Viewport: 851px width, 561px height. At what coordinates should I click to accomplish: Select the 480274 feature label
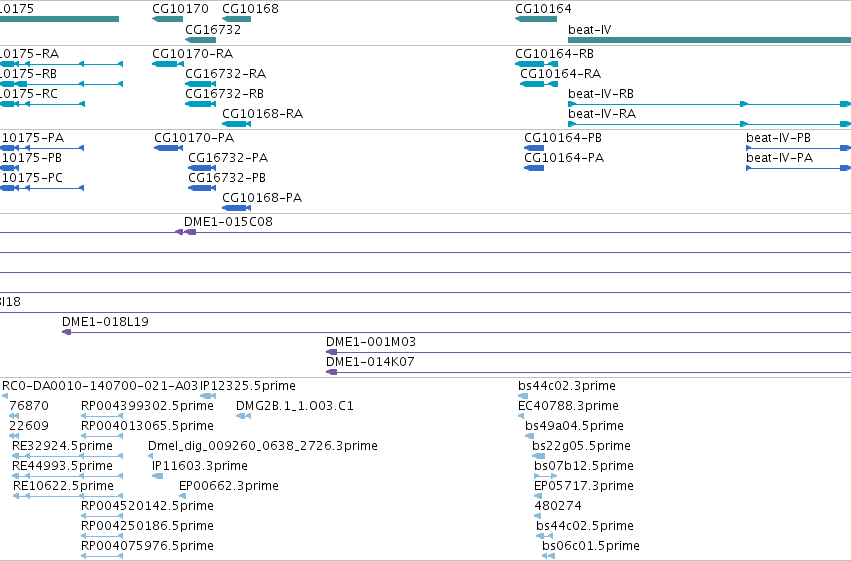pos(558,506)
